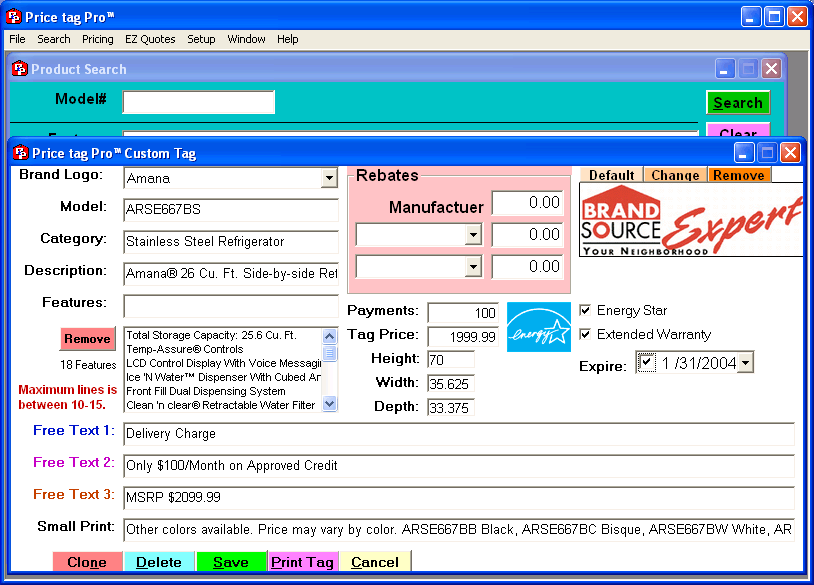The image size is (814, 585).
Task: Click the Small Print field
Action: 459,529
